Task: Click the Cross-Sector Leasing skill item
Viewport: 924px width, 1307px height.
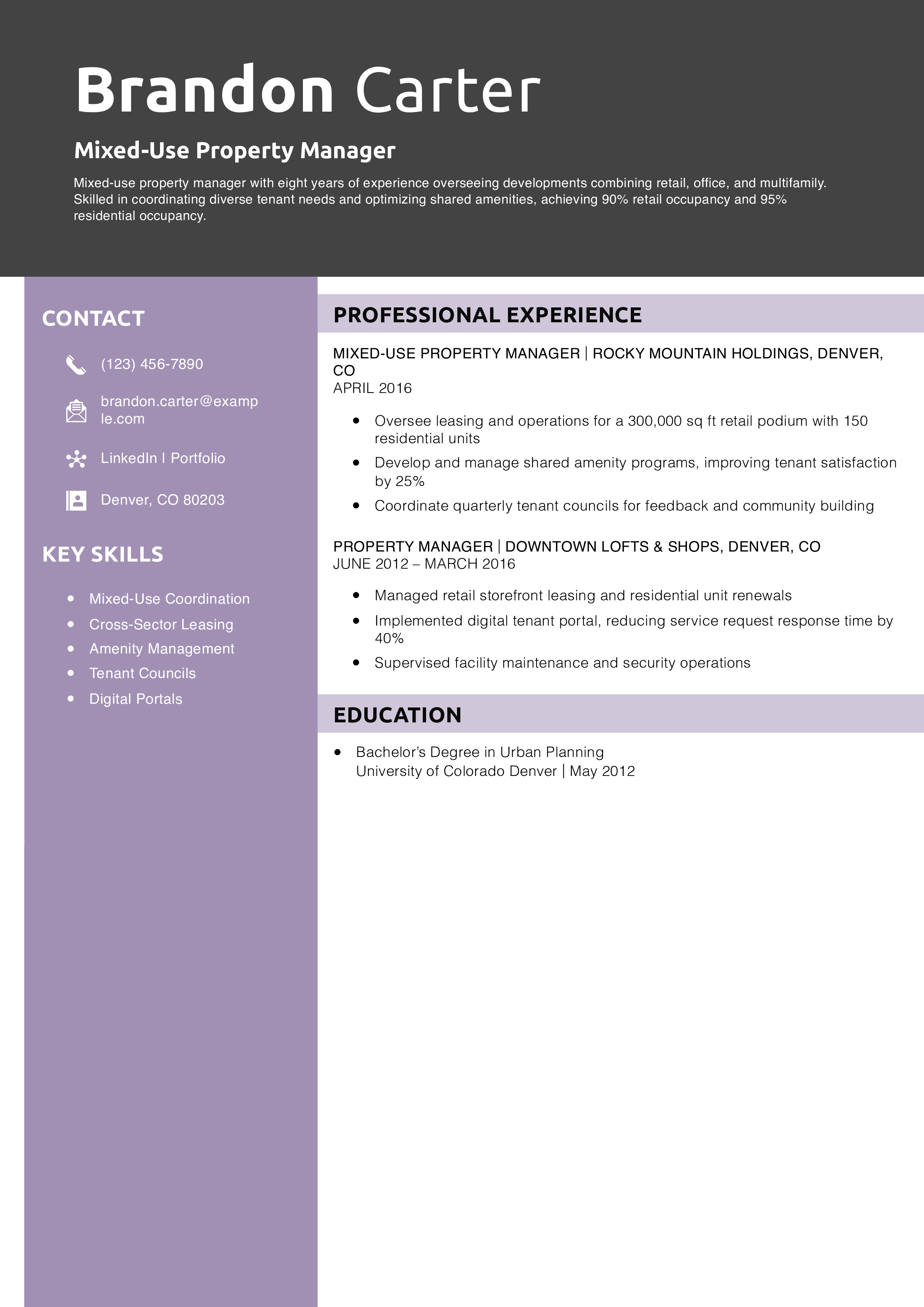Action: coord(161,624)
